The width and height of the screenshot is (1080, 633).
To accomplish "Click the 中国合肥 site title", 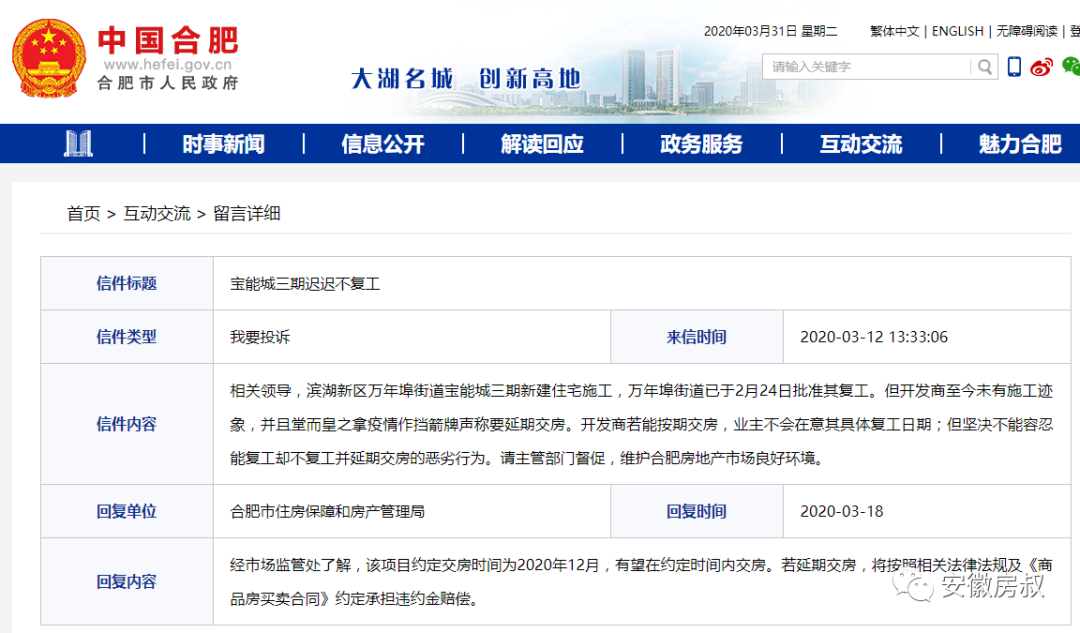I will click(168, 40).
